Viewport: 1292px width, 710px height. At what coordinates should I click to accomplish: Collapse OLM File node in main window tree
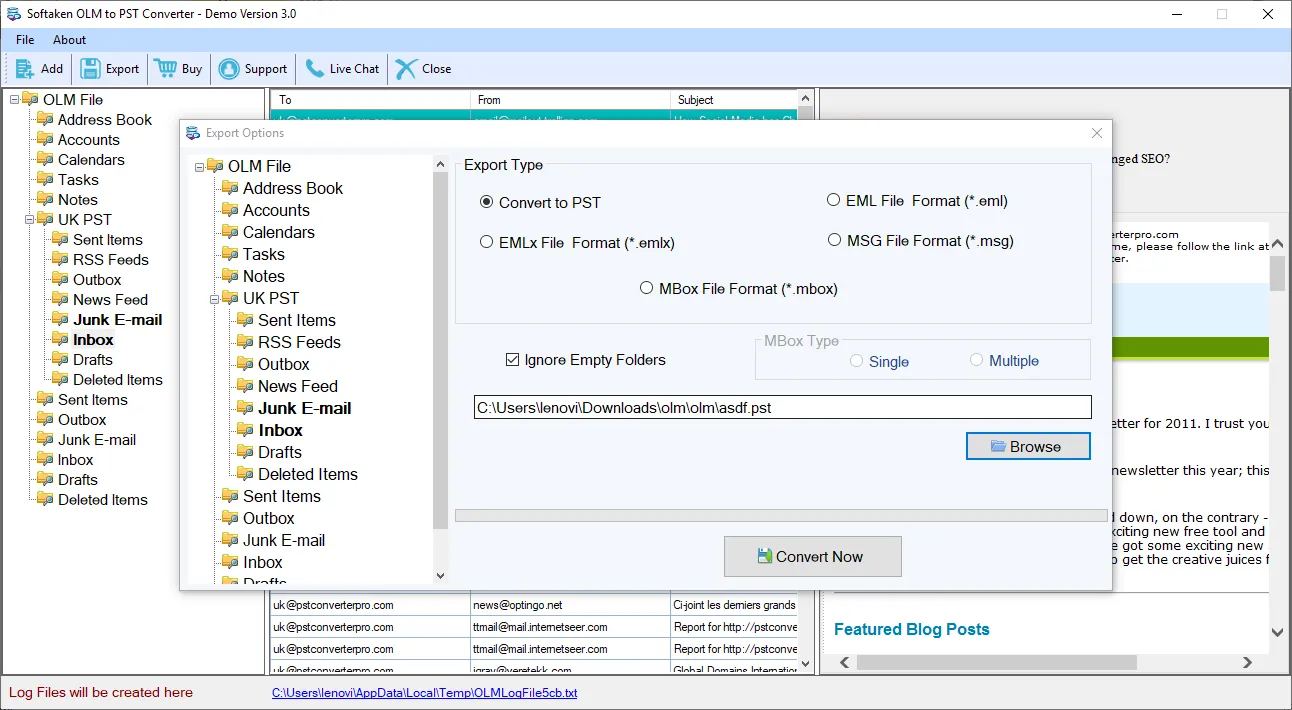pyautogui.click(x=15, y=100)
